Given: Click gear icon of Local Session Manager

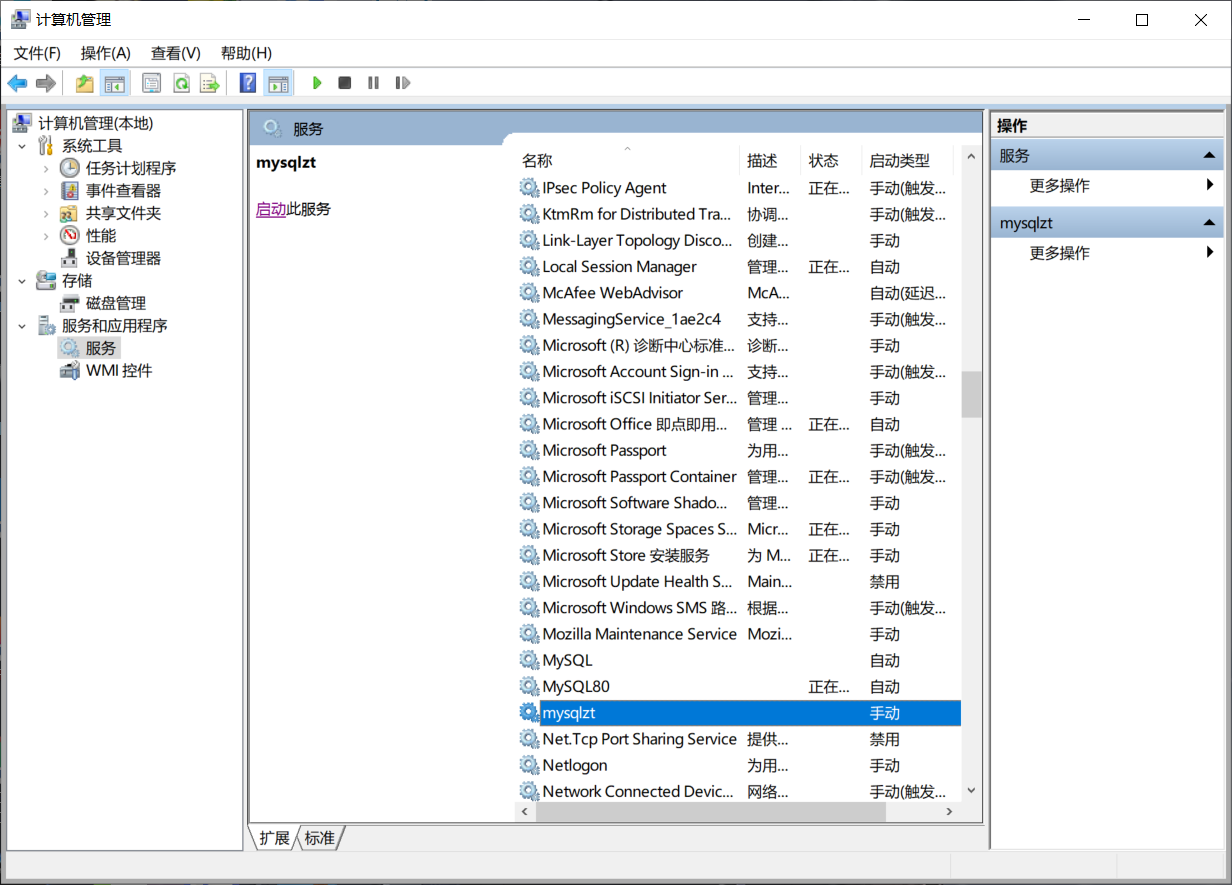Looking at the screenshot, I should [529, 267].
